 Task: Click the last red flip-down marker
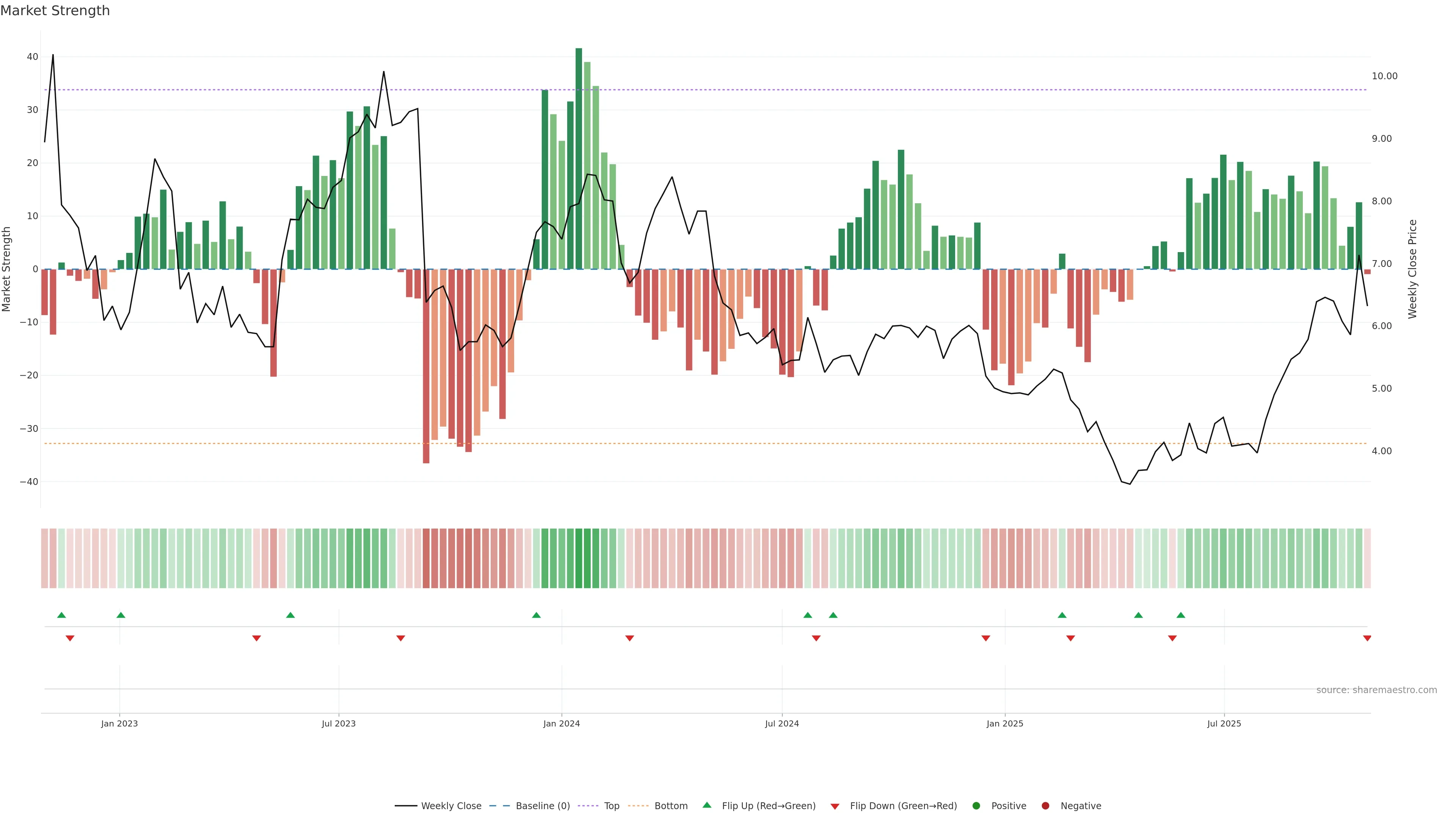coord(1367,638)
